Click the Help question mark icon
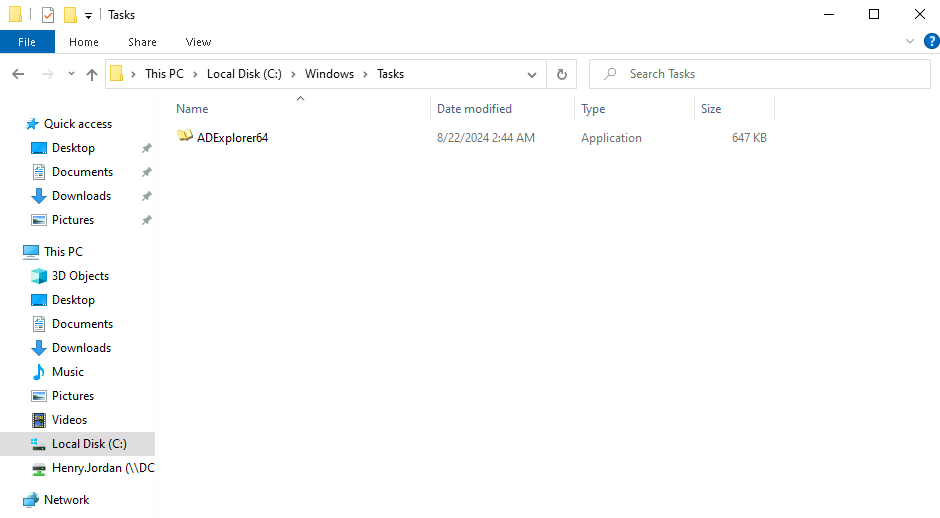The image size is (940, 518). [x=932, y=41]
